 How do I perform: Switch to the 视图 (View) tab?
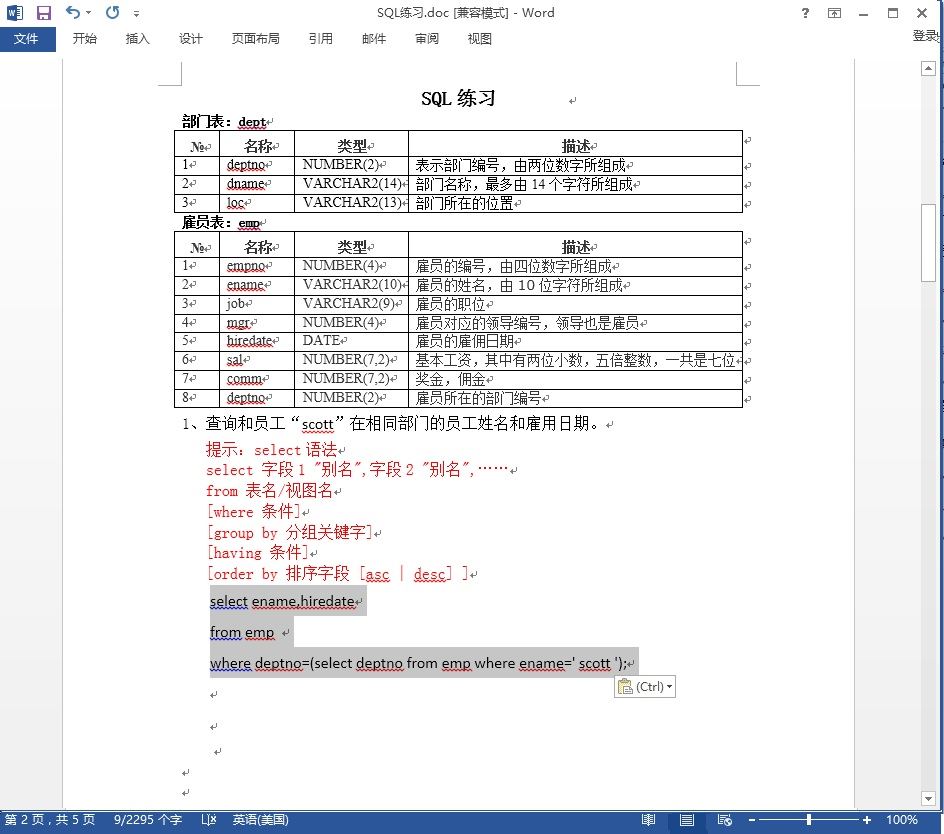(x=480, y=39)
